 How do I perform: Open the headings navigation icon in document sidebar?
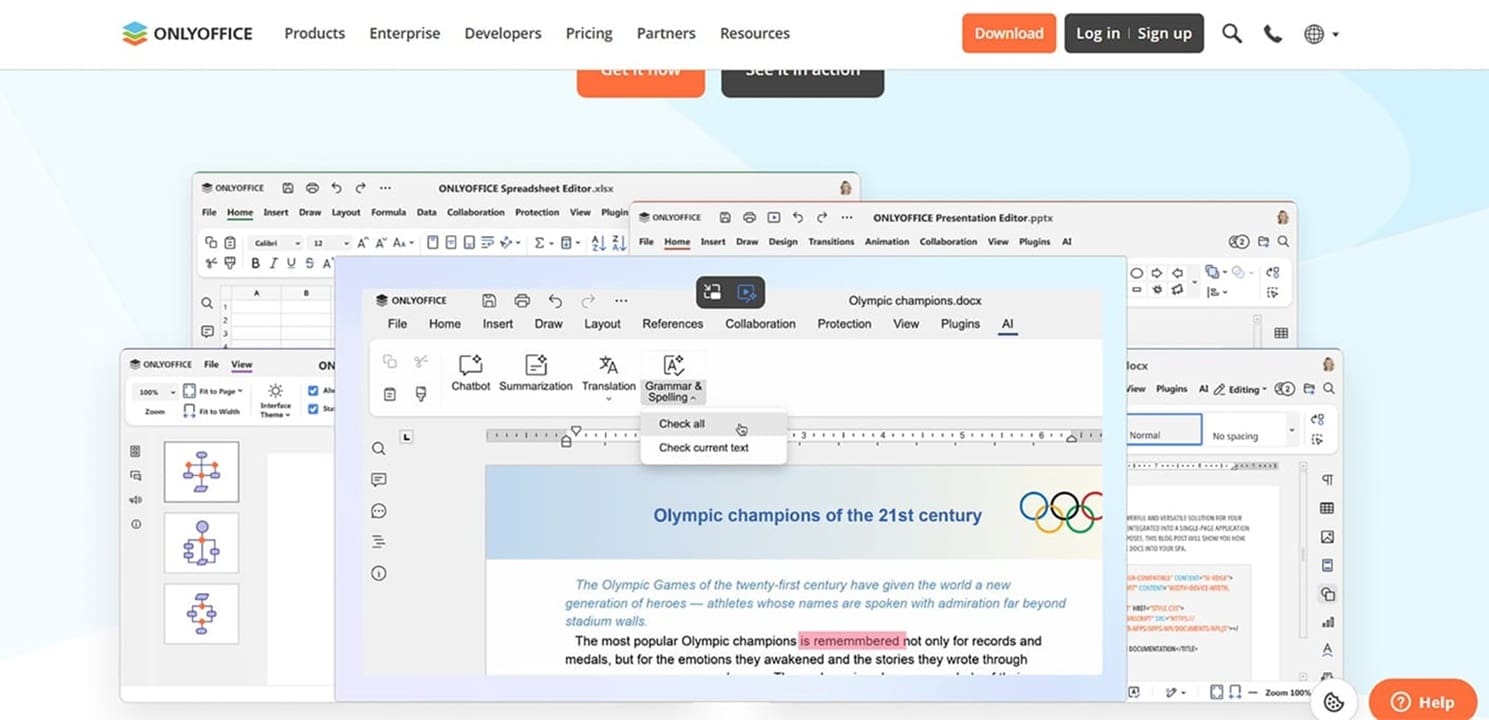tap(378, 542)
